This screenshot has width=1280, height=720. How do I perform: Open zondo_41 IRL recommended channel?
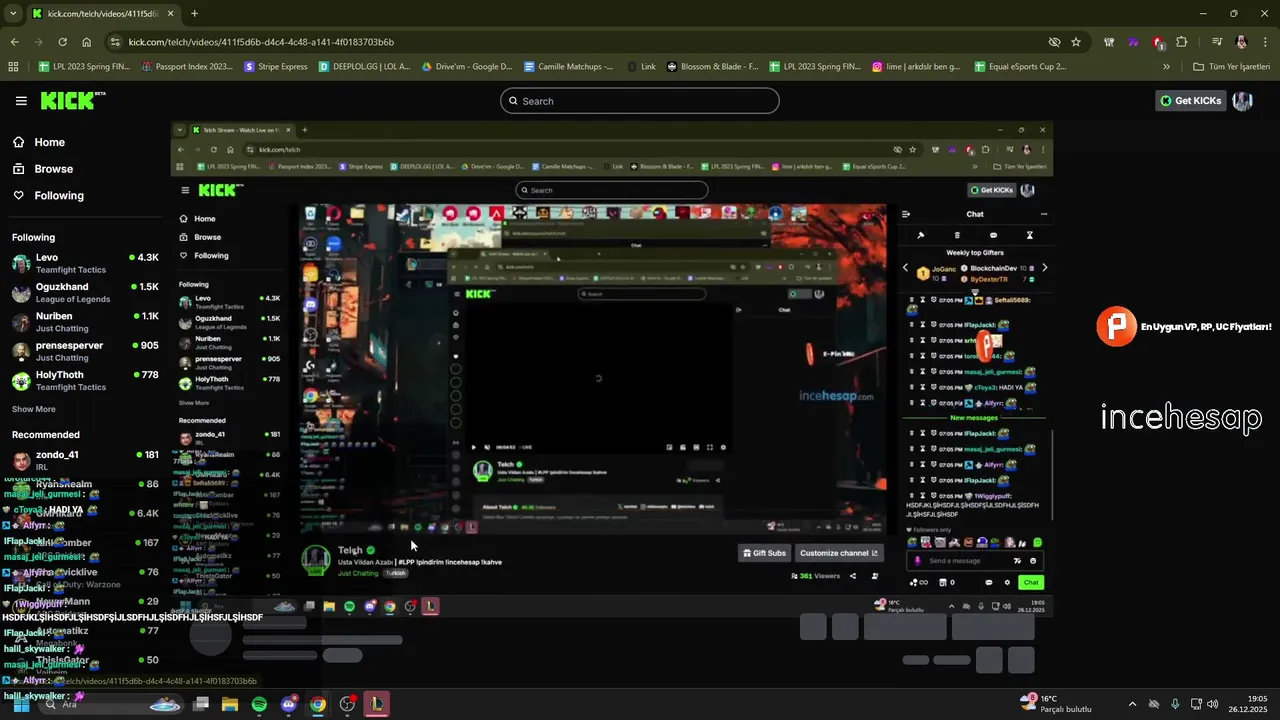coord(85,460)
